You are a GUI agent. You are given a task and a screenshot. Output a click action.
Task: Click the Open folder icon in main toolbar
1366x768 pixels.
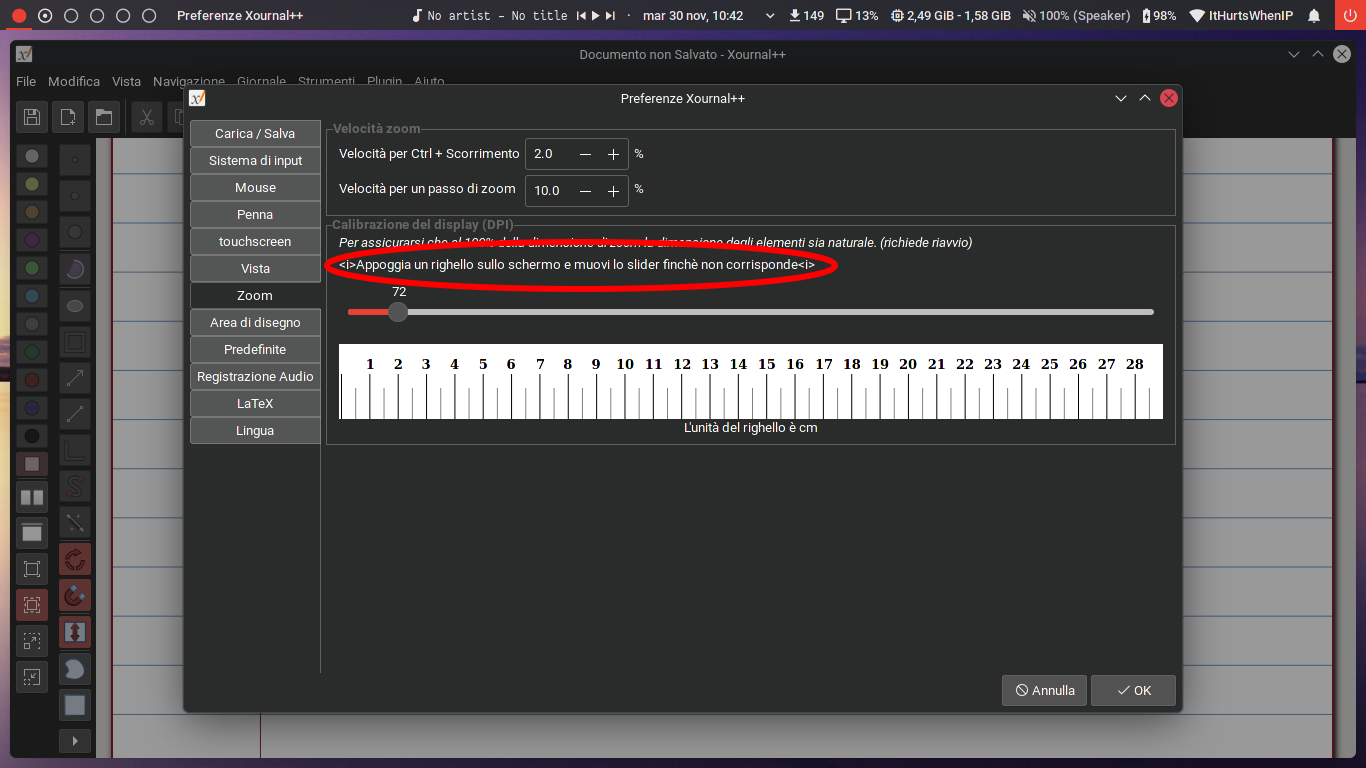pos(103,117)
